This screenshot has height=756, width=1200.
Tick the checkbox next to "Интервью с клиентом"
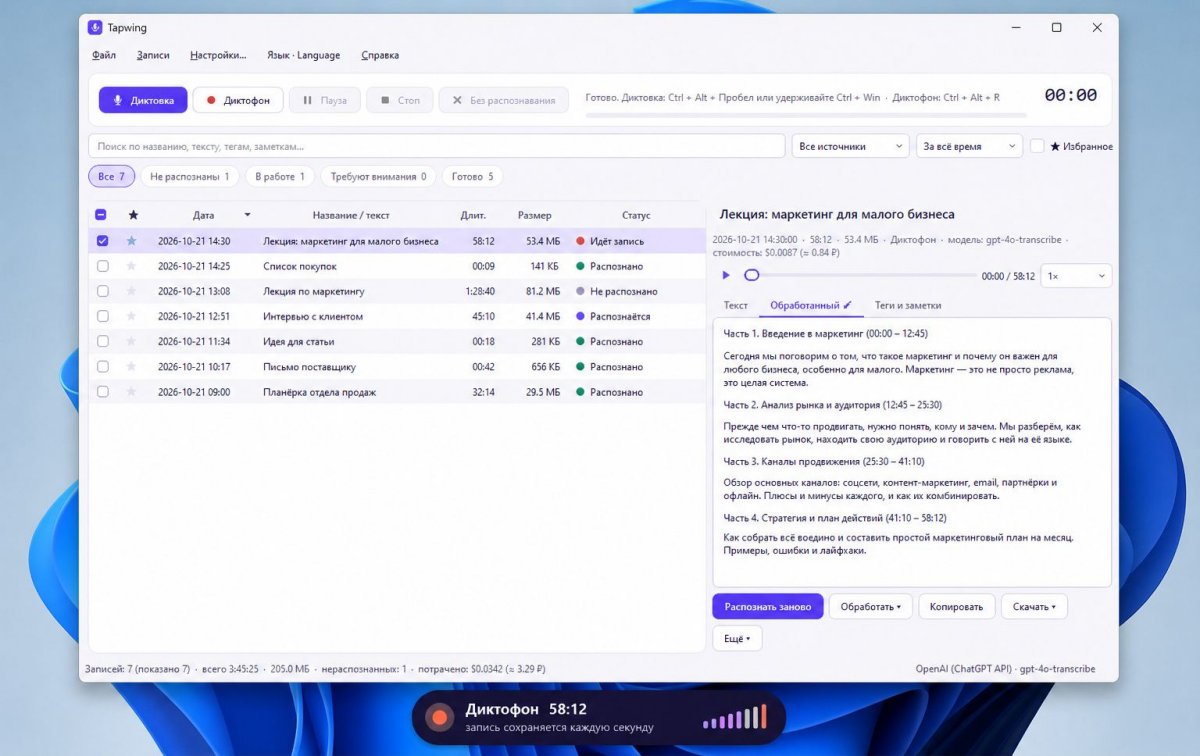[x=102, y=316]
